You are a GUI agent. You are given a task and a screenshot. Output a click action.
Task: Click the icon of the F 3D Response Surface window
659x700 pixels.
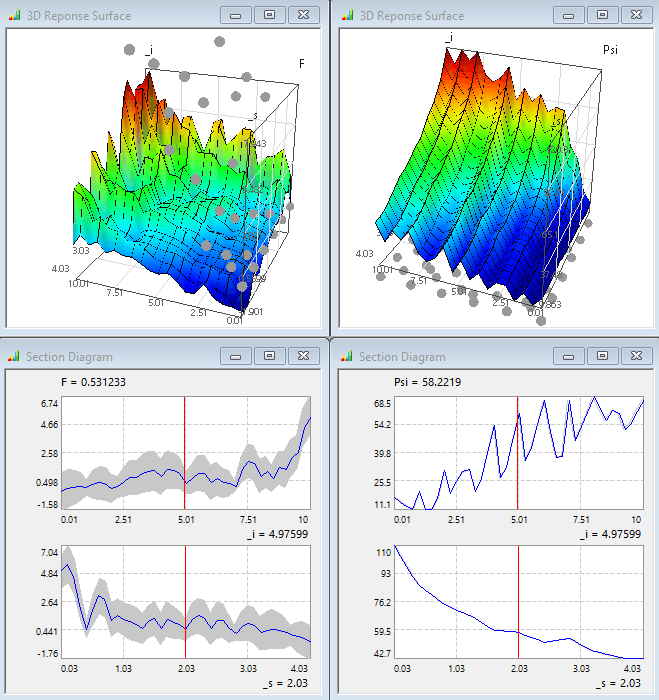coord(14,15)
